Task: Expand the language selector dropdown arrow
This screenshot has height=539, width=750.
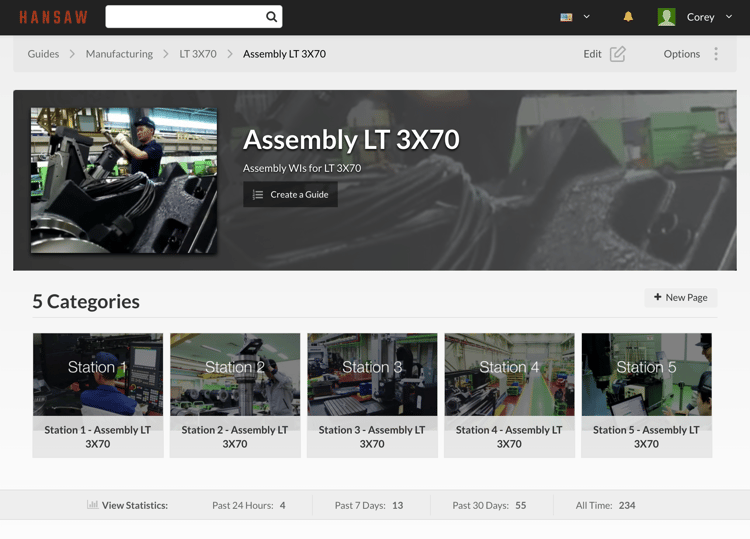Action: tap(587, 17)
